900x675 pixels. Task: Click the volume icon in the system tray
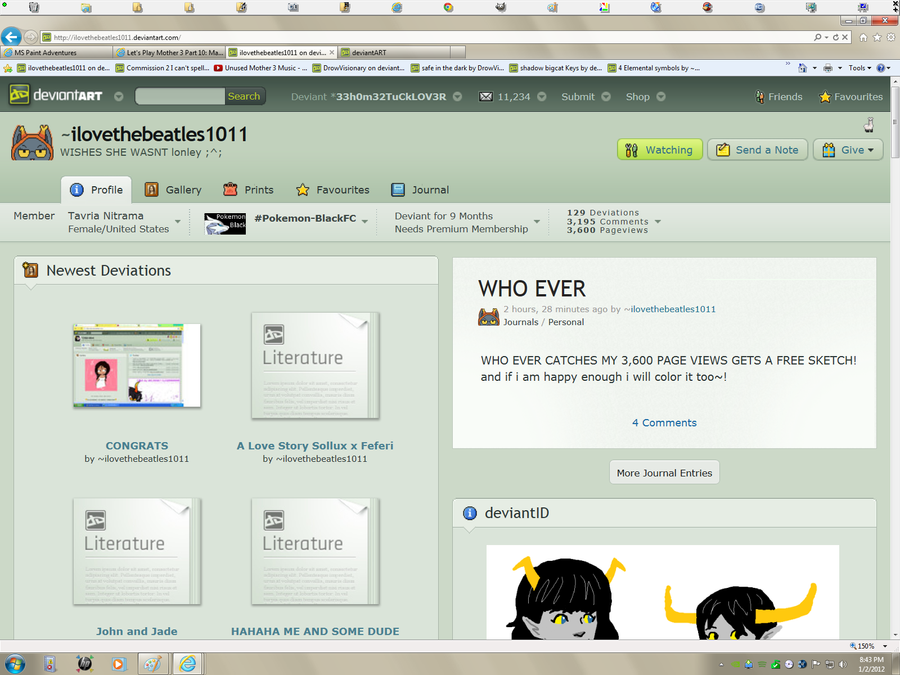coord(843,665)
